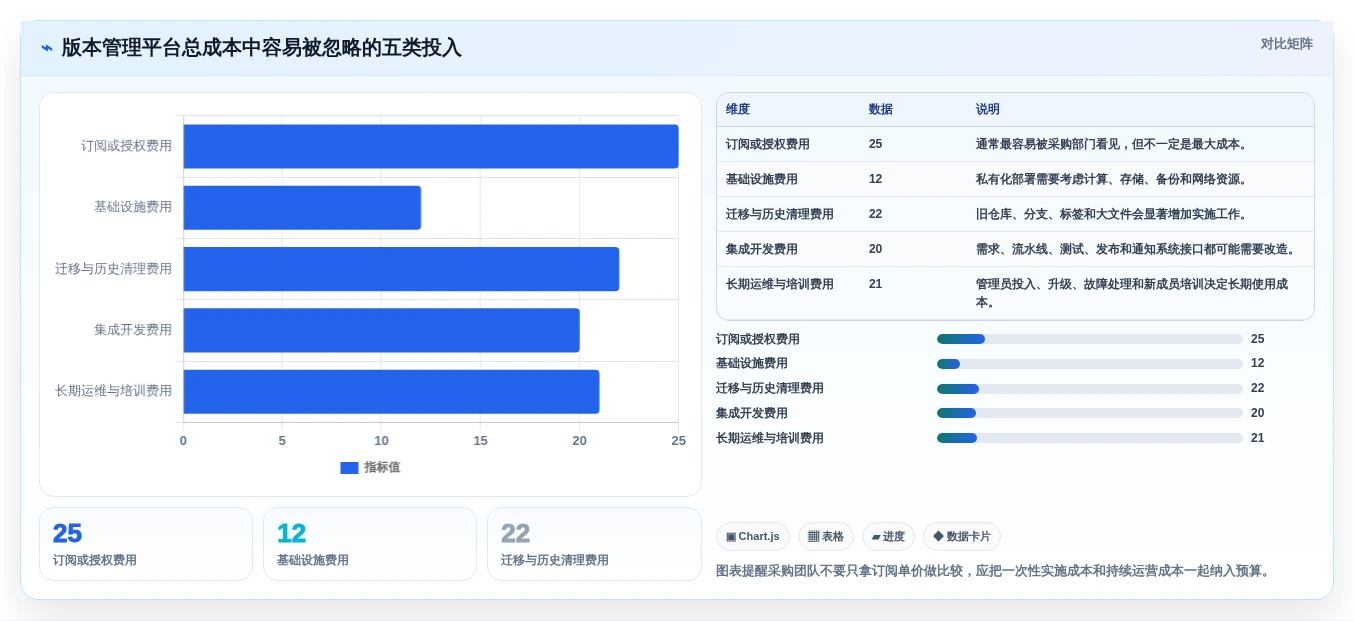Screen dimensions: 1354x621
Task: Click the 迁移与历史清理费用 progress bar
Action: pyautogui.click(x=1090, y=389)
